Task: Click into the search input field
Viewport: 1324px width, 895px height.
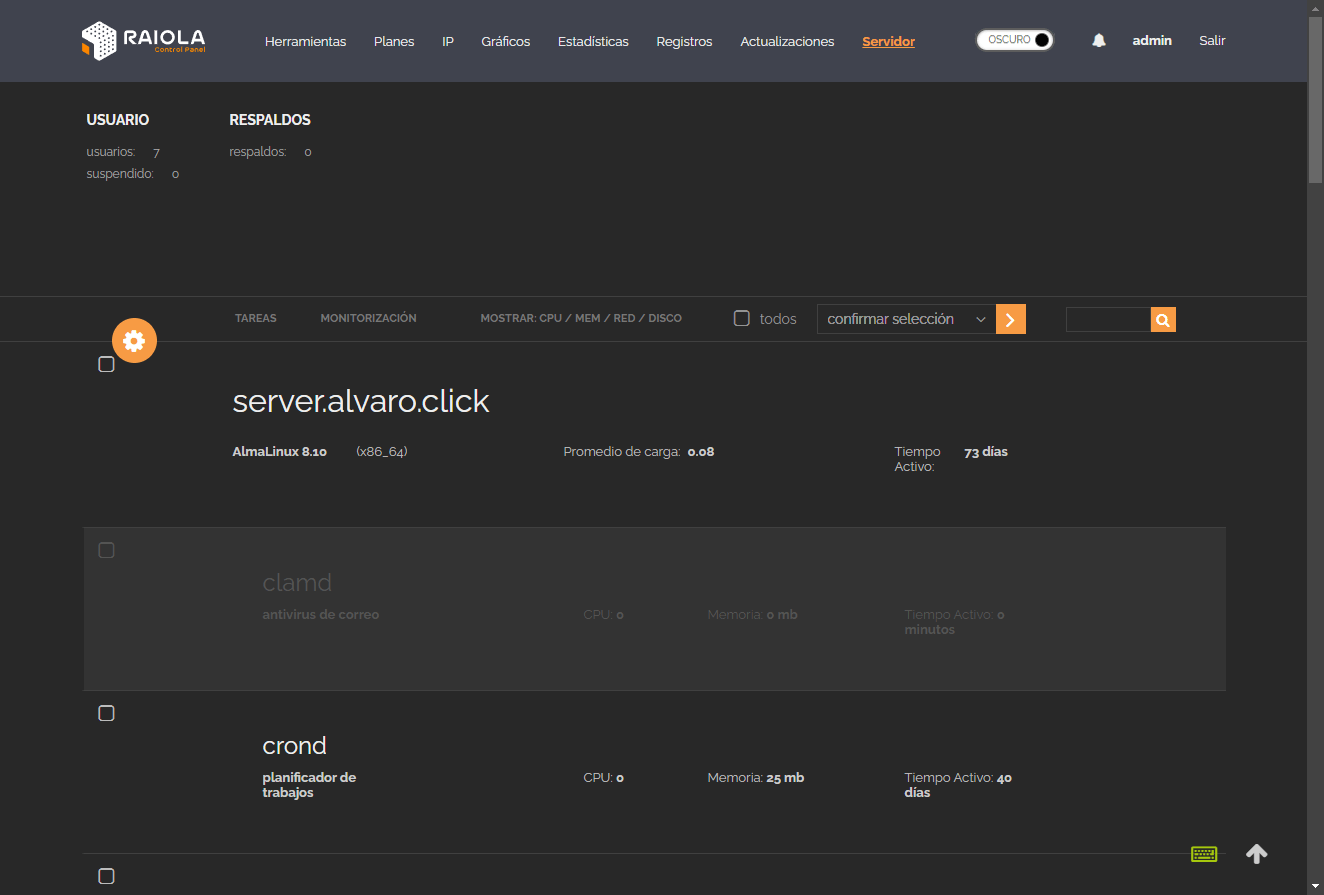Action: pyautogui.click(x=1108, y=320)
